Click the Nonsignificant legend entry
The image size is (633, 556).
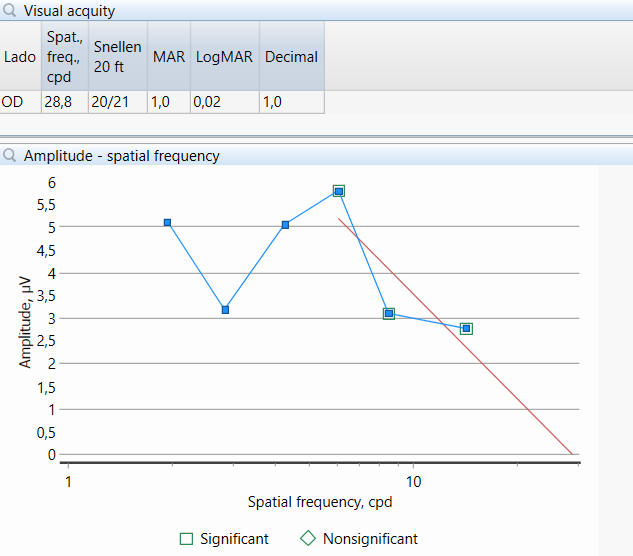[359, 539]
